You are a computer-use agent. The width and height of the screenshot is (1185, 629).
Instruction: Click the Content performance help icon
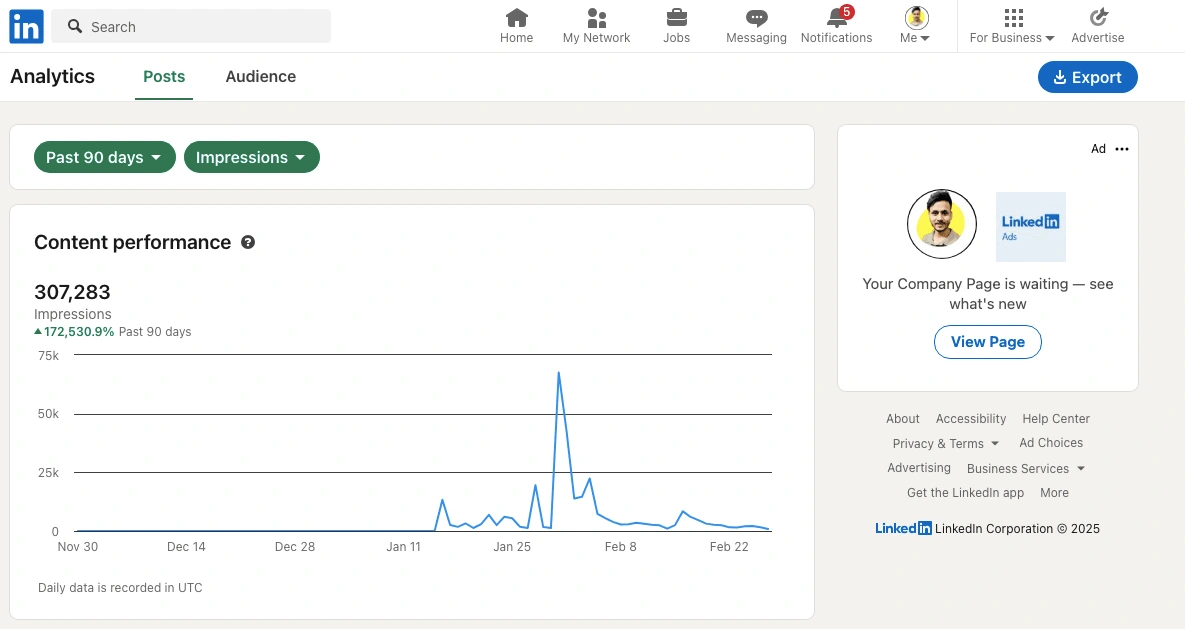click(x=248, y=242)
